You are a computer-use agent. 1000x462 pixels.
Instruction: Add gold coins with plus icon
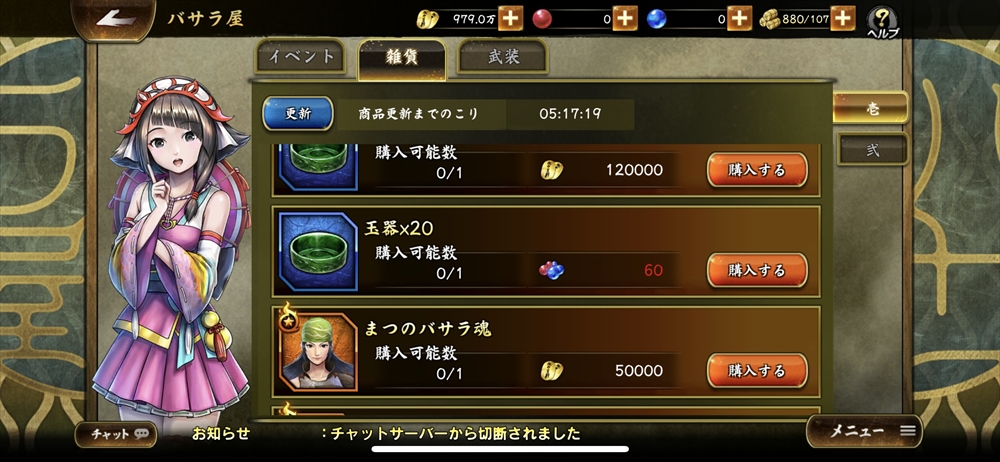click(x=510, y=19)
